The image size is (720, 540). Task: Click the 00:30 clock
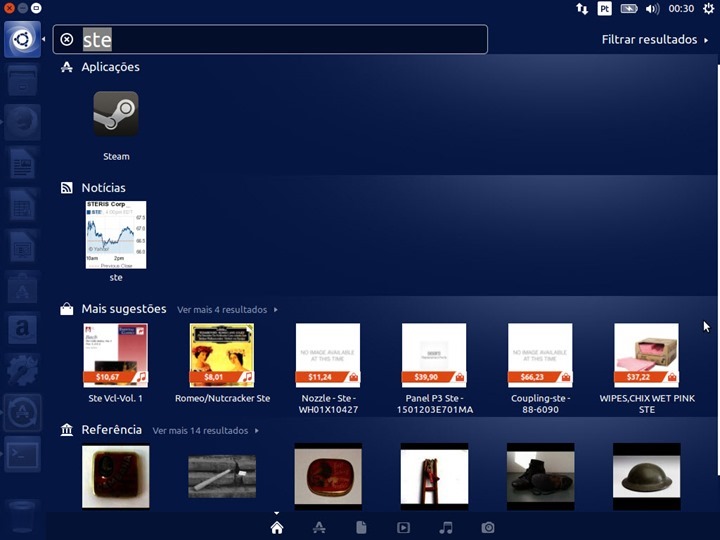[x=681, y=9]
